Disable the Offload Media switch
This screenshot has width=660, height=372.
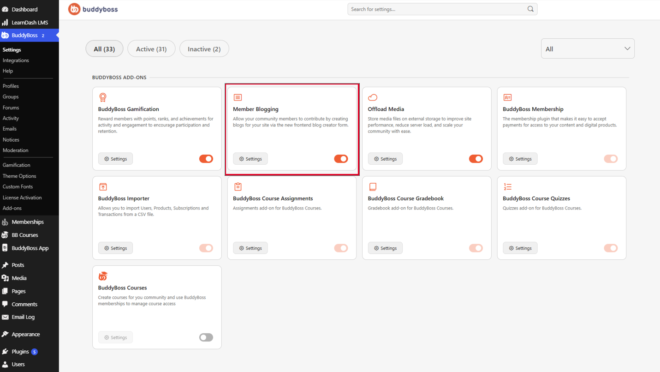[x=476, y=159]
